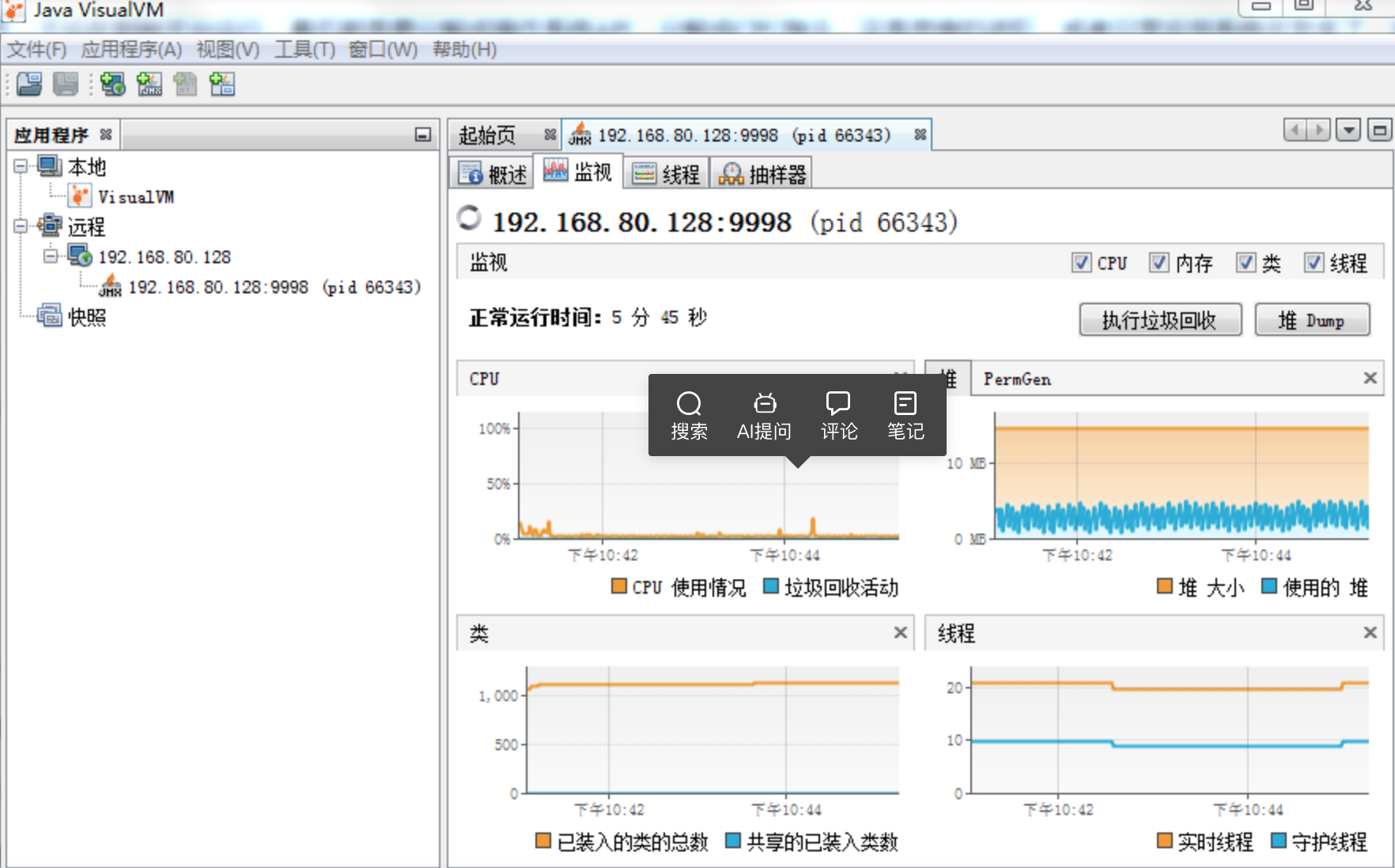The width and height of the screenshot is (1395, 868).
Task: Open the 监视 monitor subtab
Action: pyautogui.click(x=578, y=172)
